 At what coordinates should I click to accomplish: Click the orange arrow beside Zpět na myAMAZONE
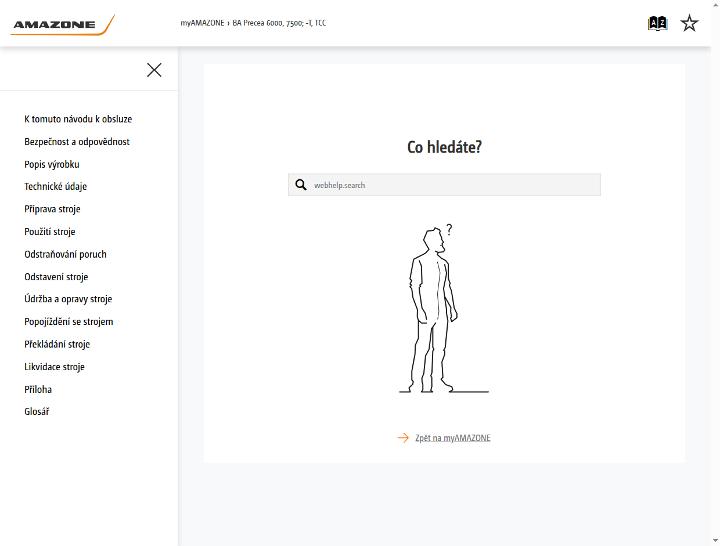(x=403, y=438)
